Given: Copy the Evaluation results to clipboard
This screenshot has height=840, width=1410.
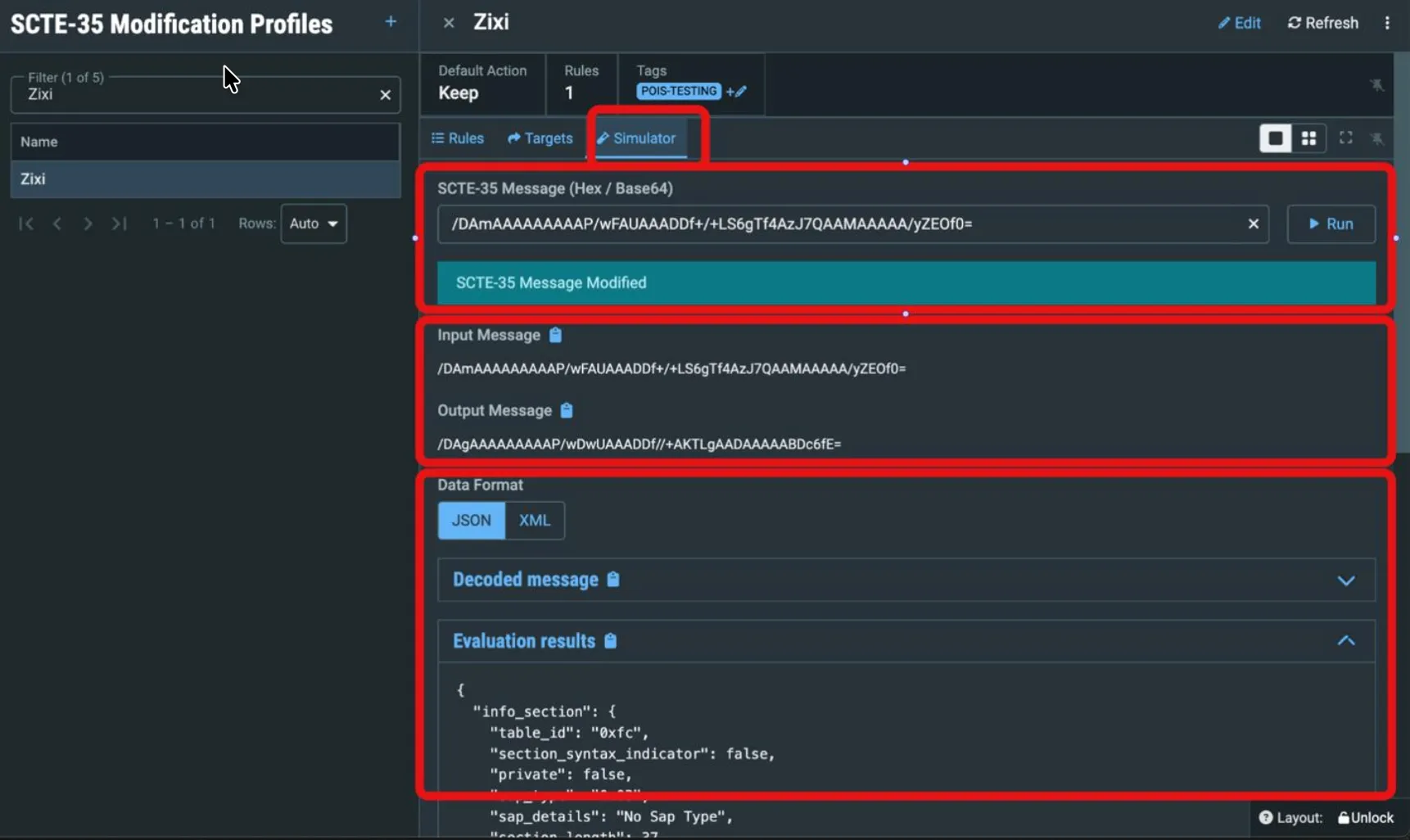Looking at the screenshot, I should (x=610, y=640).
